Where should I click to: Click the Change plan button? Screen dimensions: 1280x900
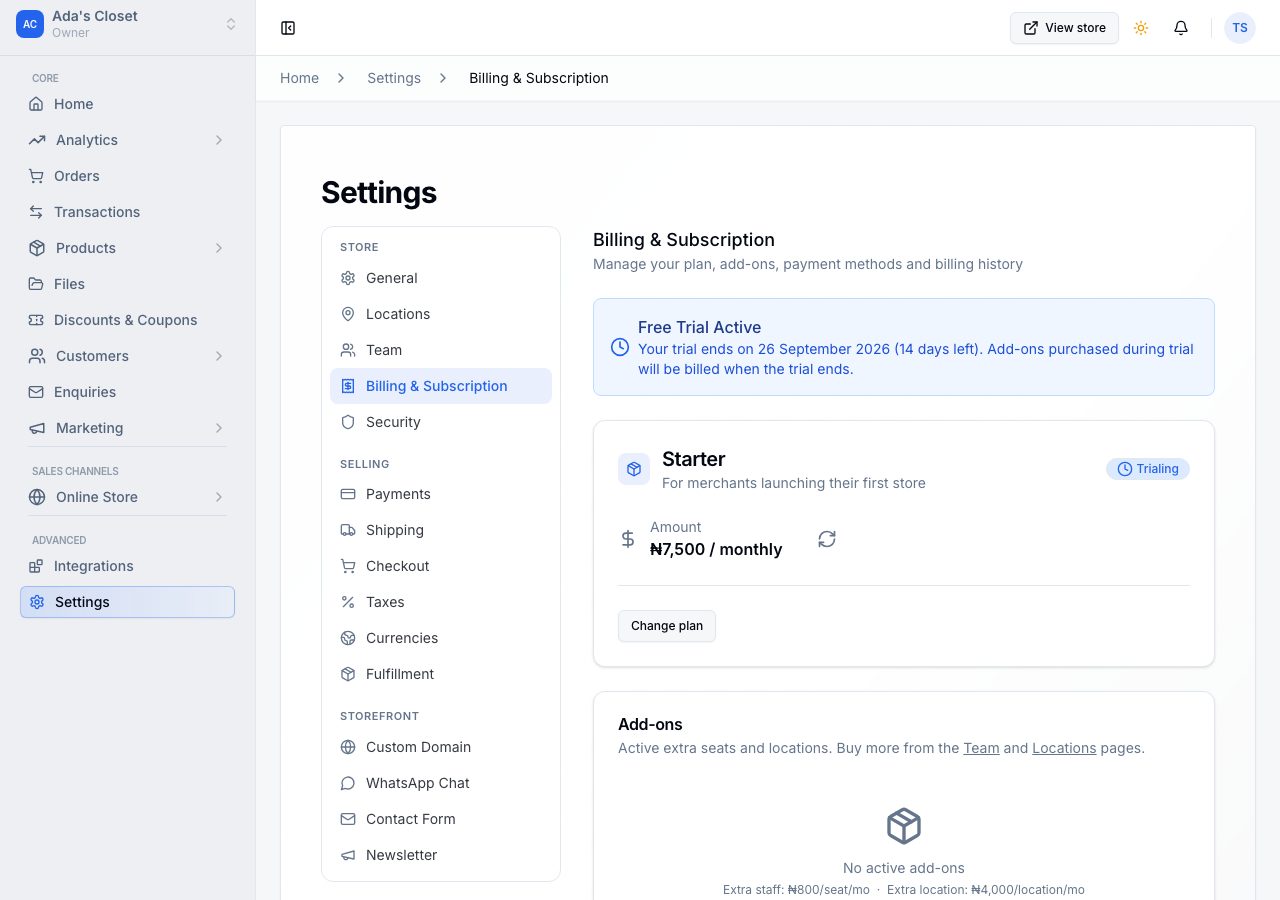point(667,626)
